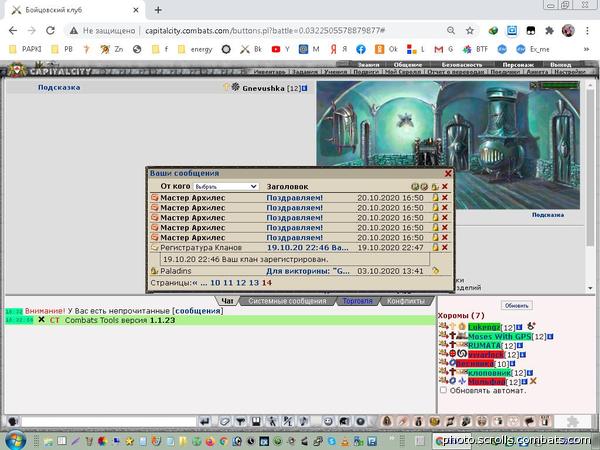This screenshot has height=450, width=600.
Task: Delete first Мастер Архилес message at 20.10.2020 16:50
Action: (445, 197)
